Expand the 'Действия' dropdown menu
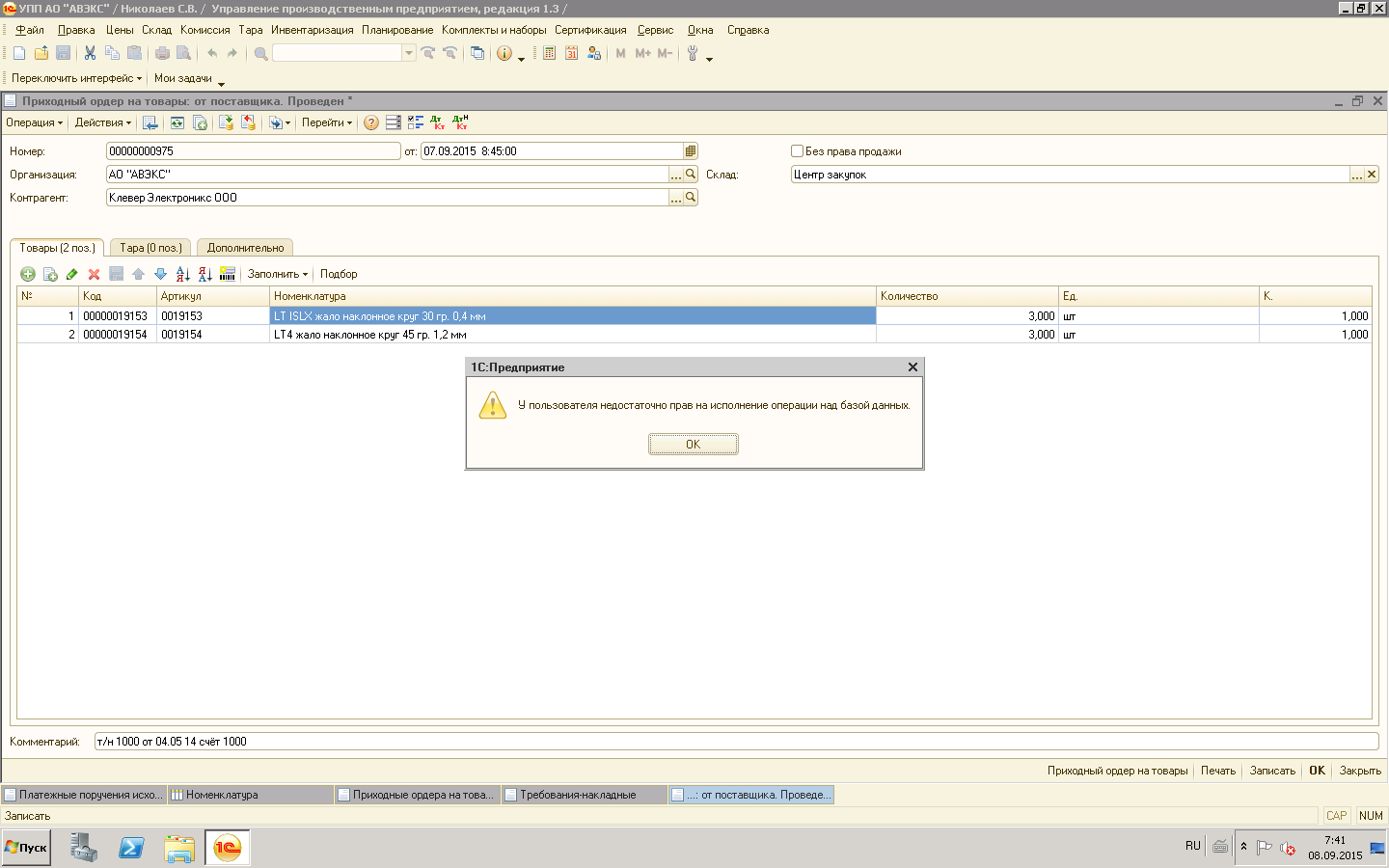1389x868 pixels. tap(102, 122)
